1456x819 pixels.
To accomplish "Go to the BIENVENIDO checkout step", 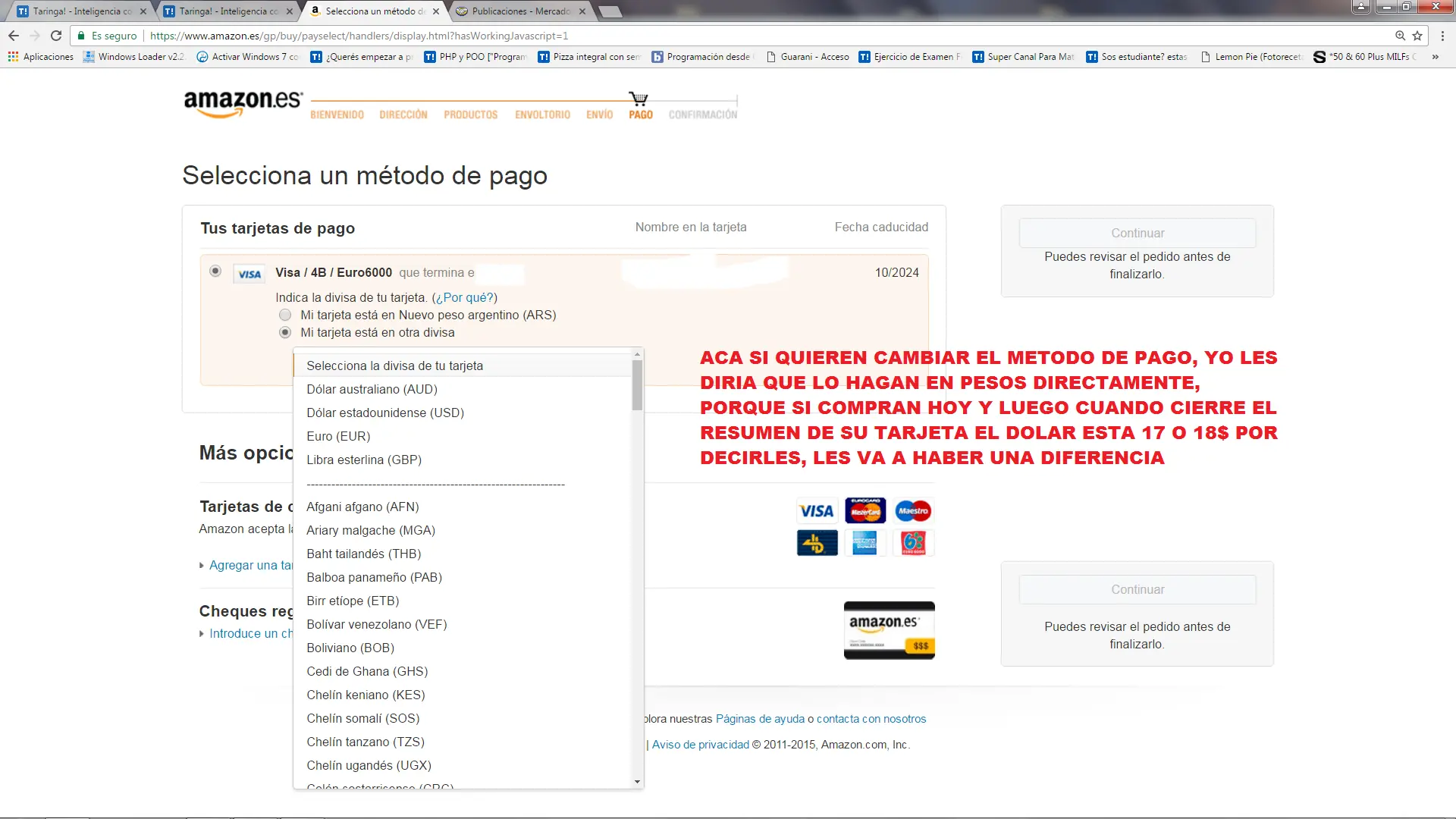I will coord(337,115).
